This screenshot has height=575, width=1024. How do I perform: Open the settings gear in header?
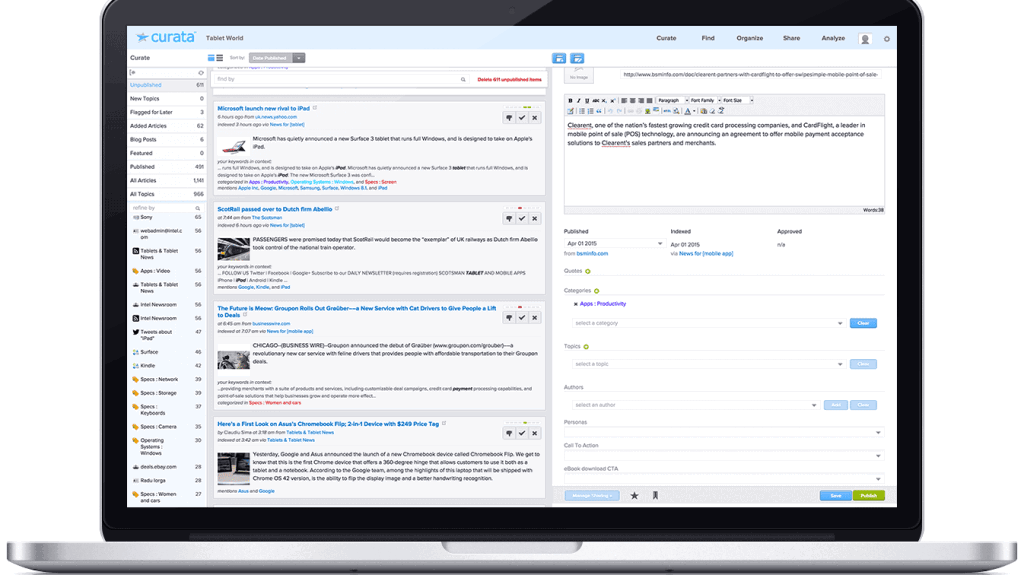[887, 39]
